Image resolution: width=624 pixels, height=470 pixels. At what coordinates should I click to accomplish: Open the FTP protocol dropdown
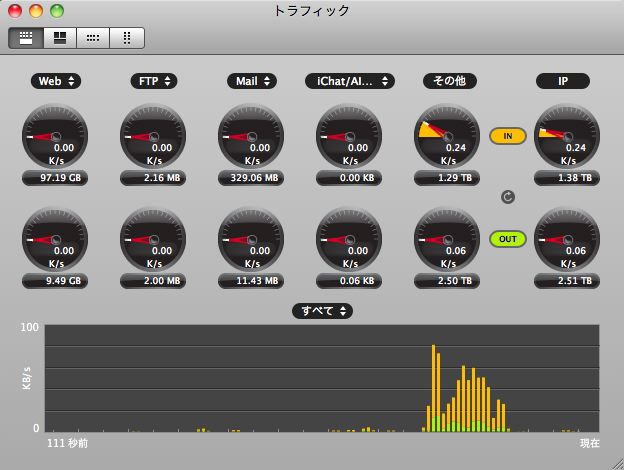click(x=153, y=81)
